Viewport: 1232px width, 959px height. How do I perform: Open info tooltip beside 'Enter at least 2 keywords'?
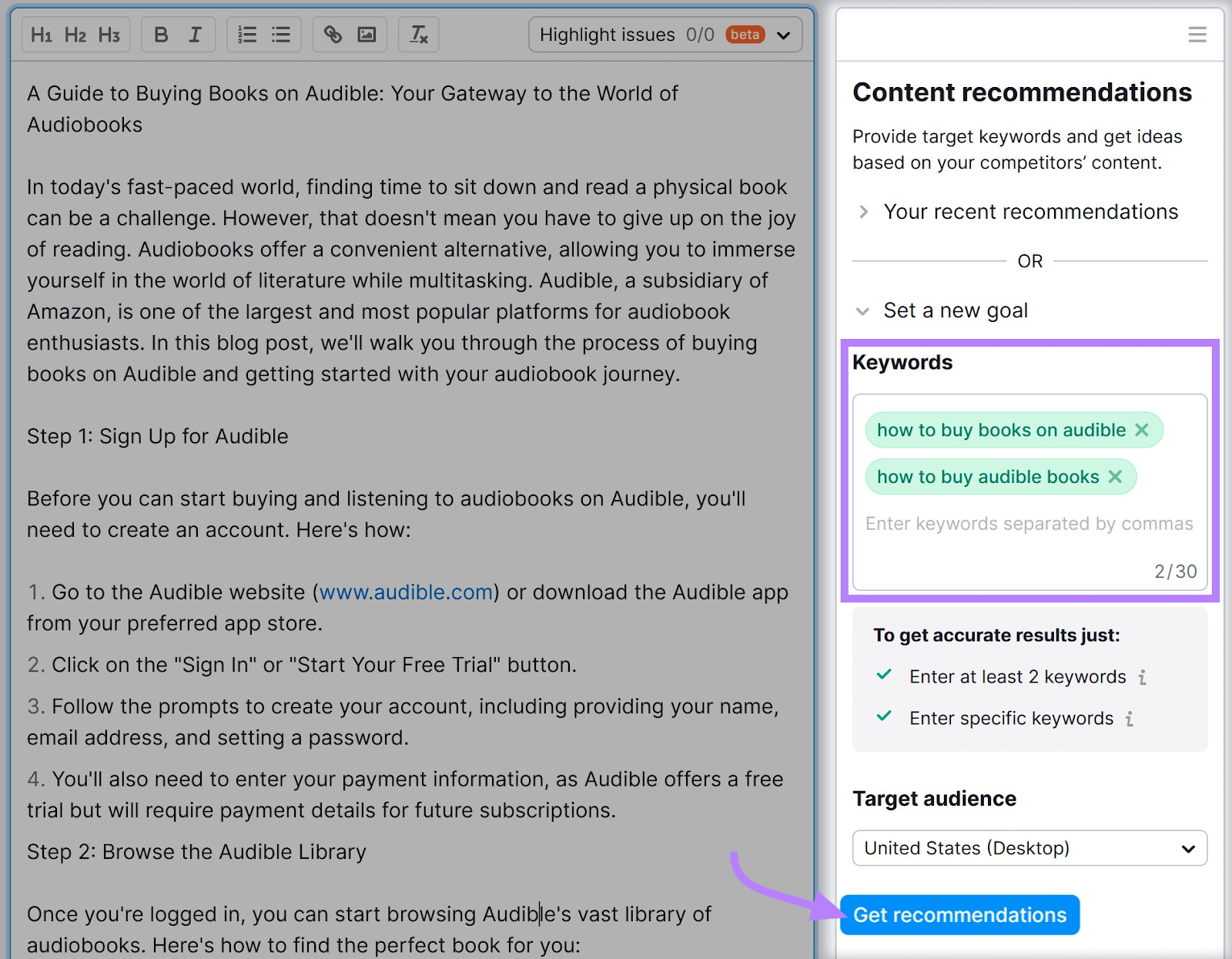[x=1143, y=677]
